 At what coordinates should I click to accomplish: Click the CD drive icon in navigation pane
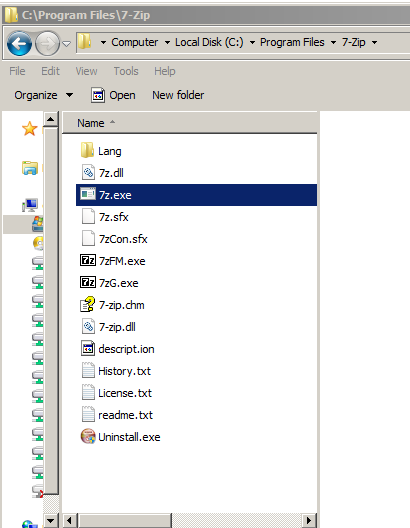click(38, 243)
